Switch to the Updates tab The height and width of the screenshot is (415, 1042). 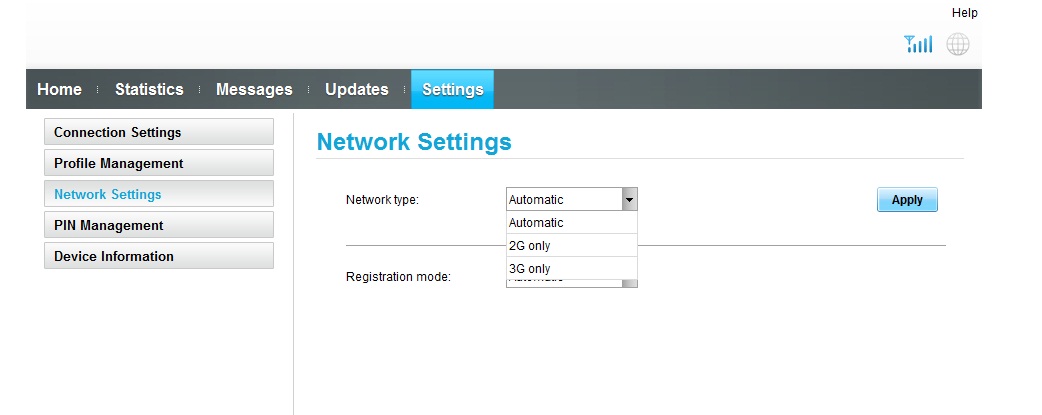[x=356, y=89]
